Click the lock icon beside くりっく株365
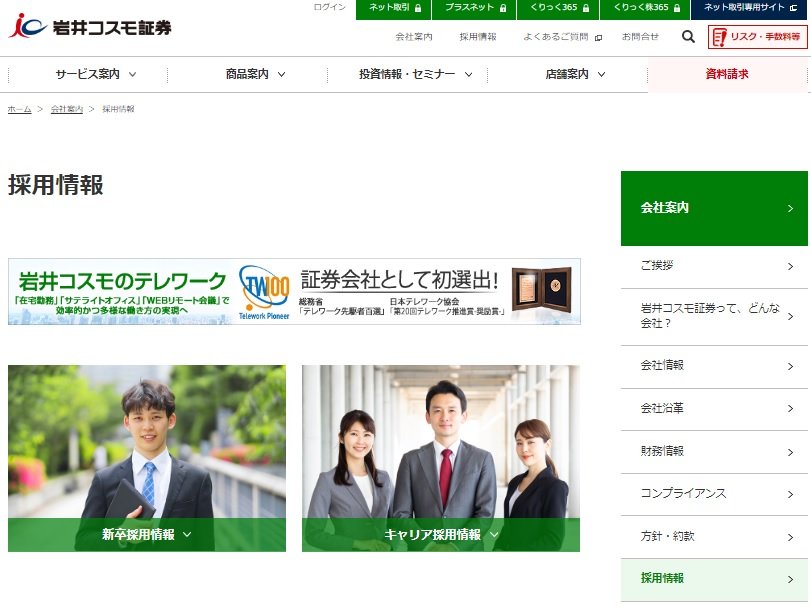811x613 pixels. point(677,8)
